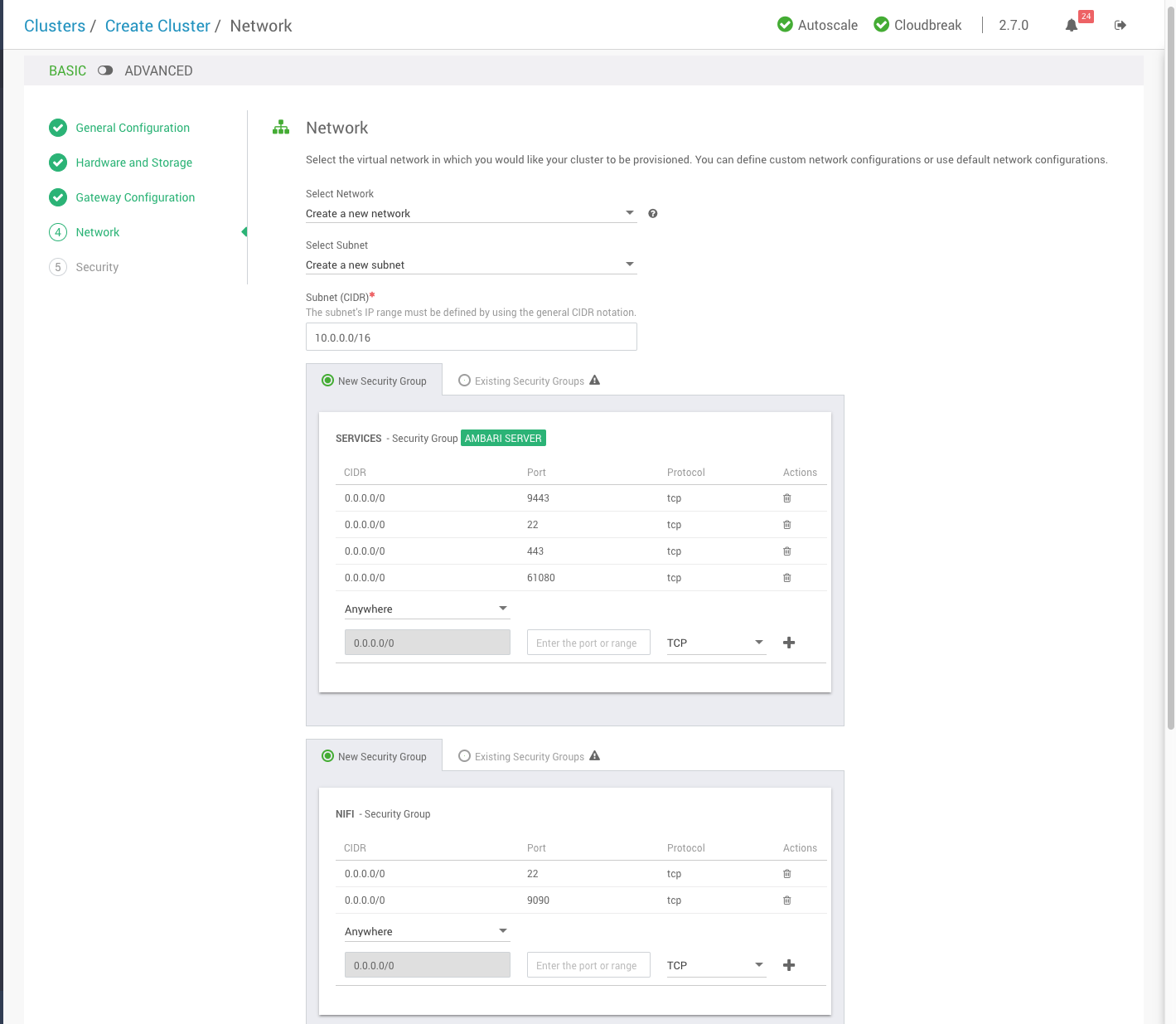Click the warning triangle beside Existing Security Groups
The height and width of the screenshot is (1024, 1176).
pos(595,380)
